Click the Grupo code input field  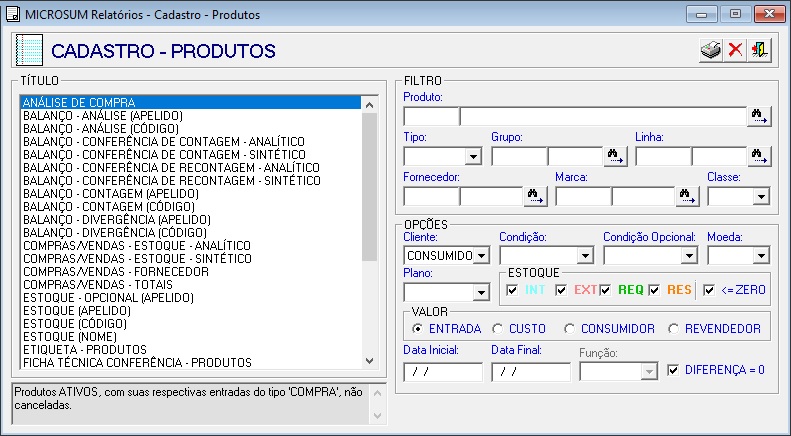[x=519, y=156]
